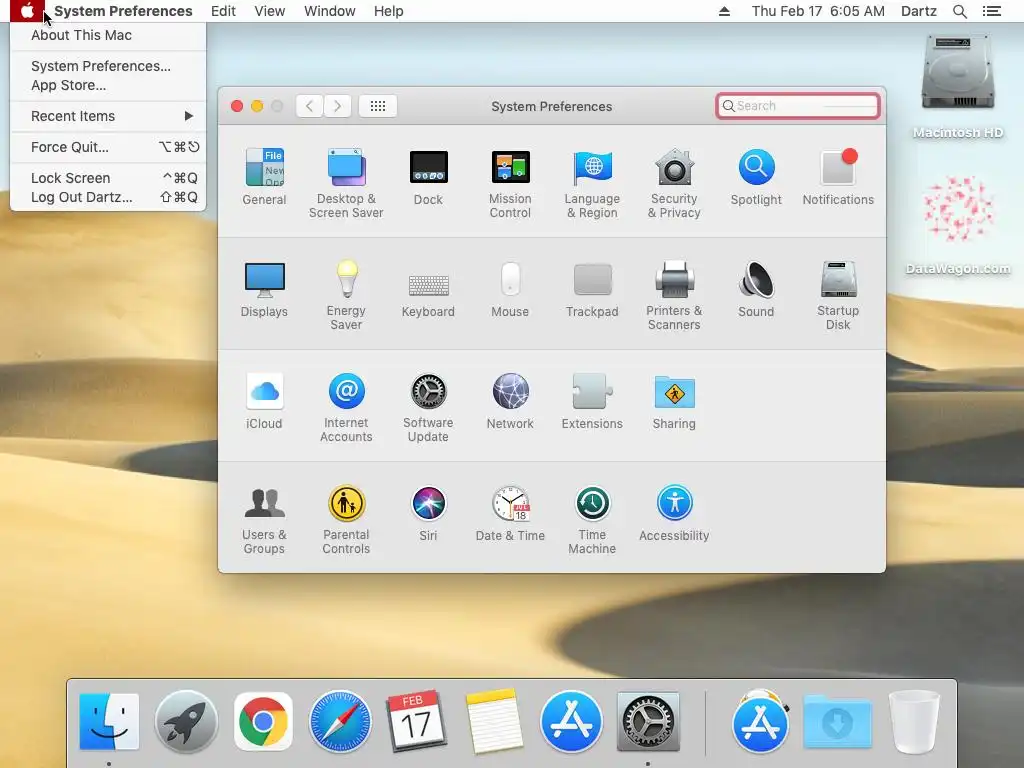Open Time Machine preferences
Screen dimensions: 1024x768
(x=592, y=520)
